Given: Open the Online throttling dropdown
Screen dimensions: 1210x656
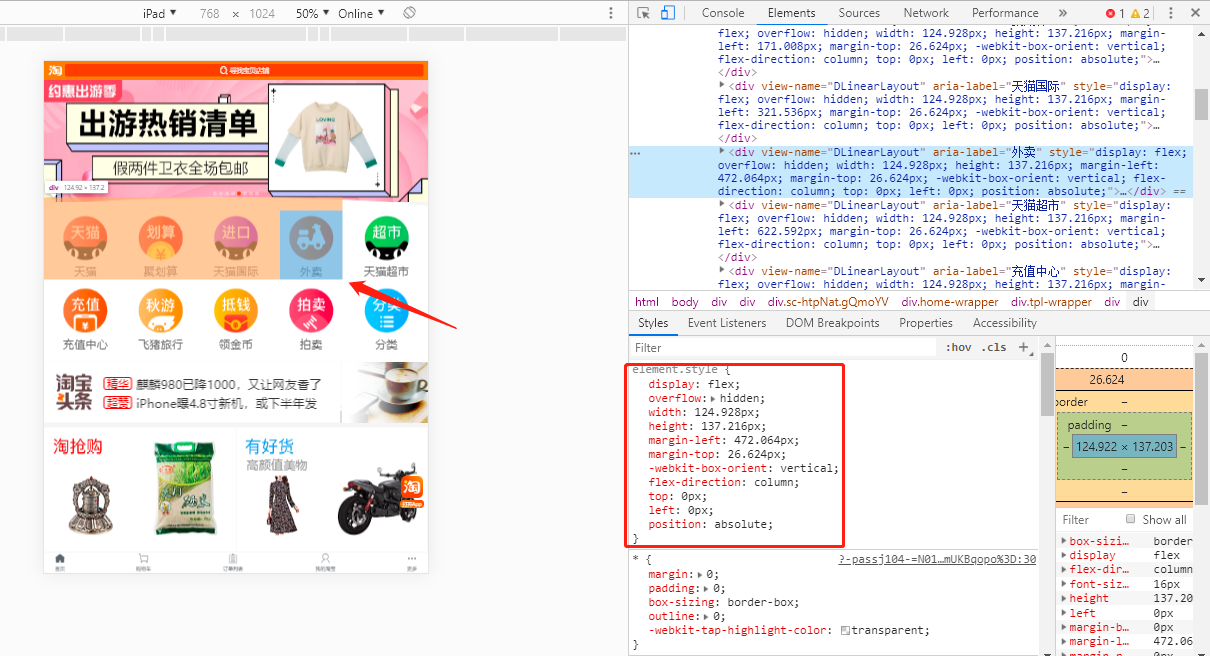Looking at the screenshot, I should [362, 13].
